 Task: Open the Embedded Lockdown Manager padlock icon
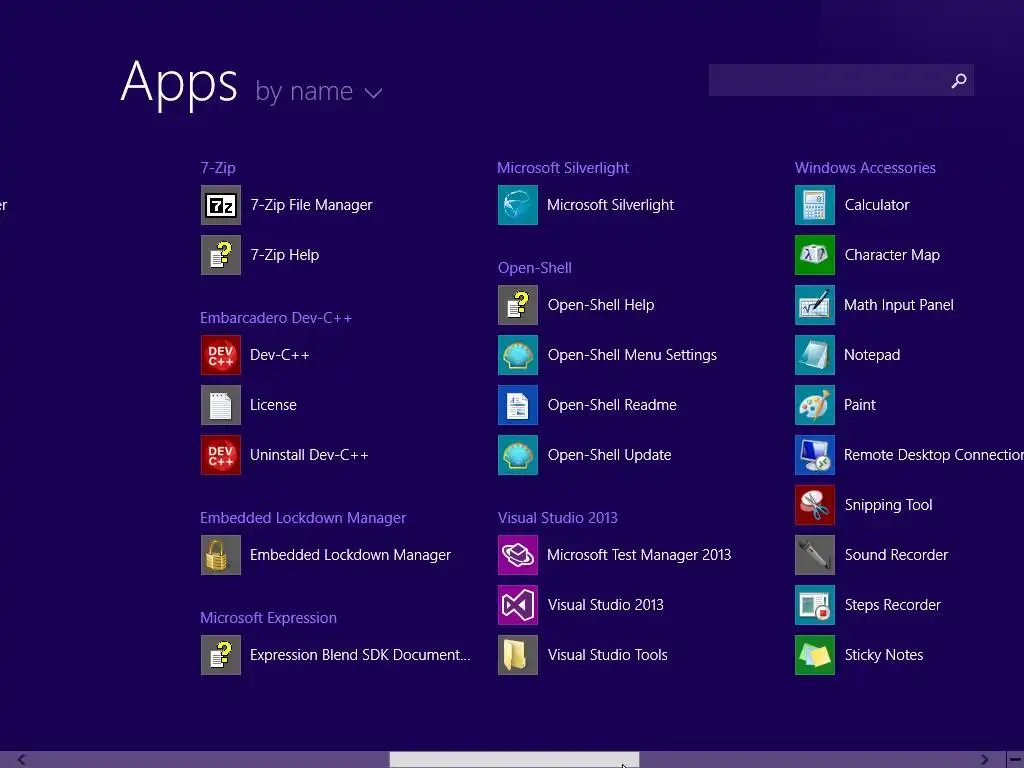[x=221, y=554]
